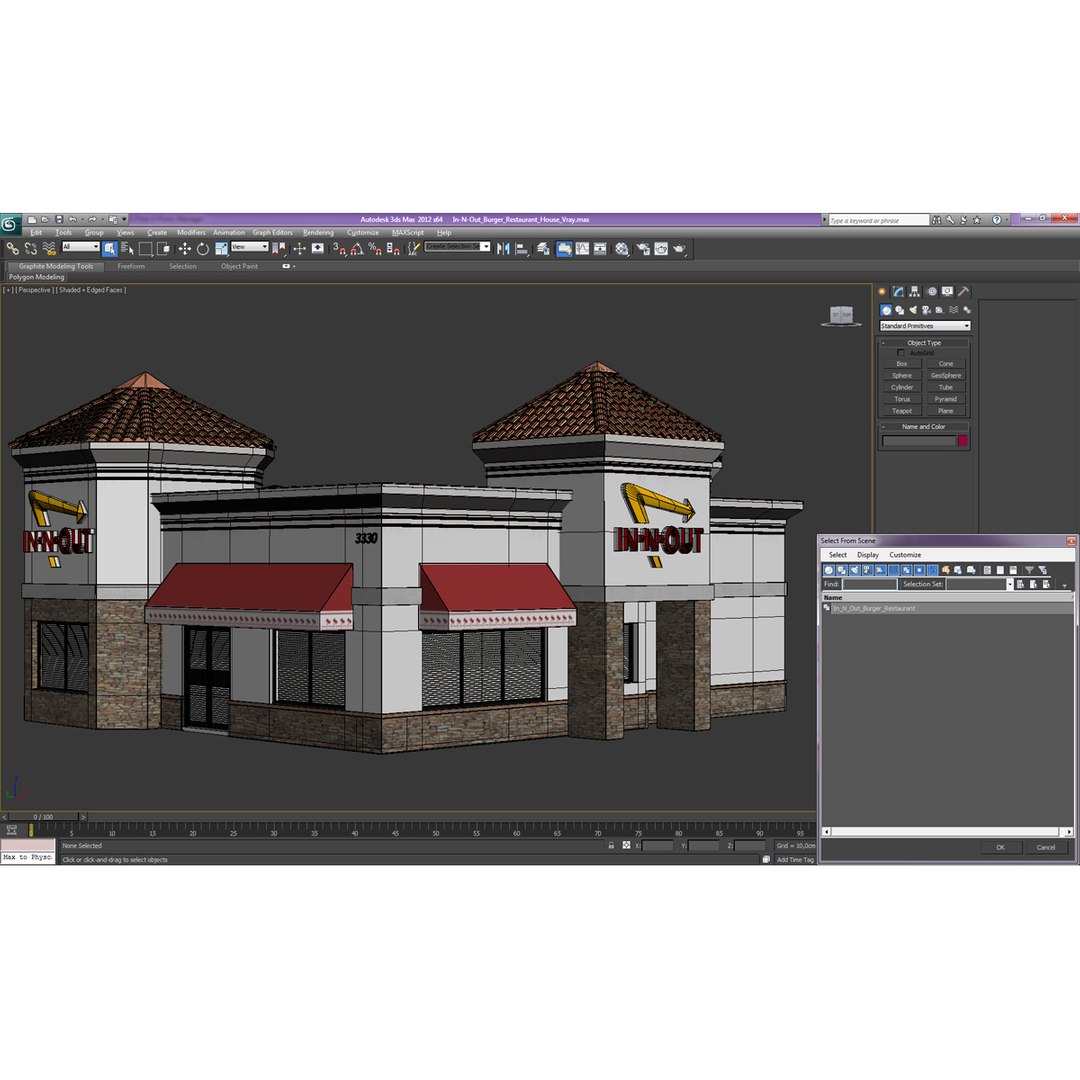This screenshot has height=1080, width=1080.
Task: Open the Customize menu in Select From Scene
Action: tap(905, 554)
